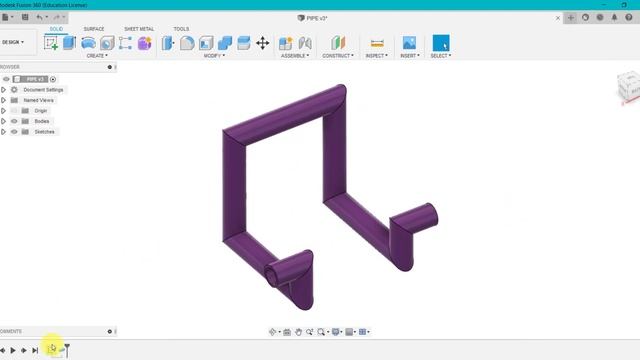Click the Orbit navigation icon

tap(273, 332)
